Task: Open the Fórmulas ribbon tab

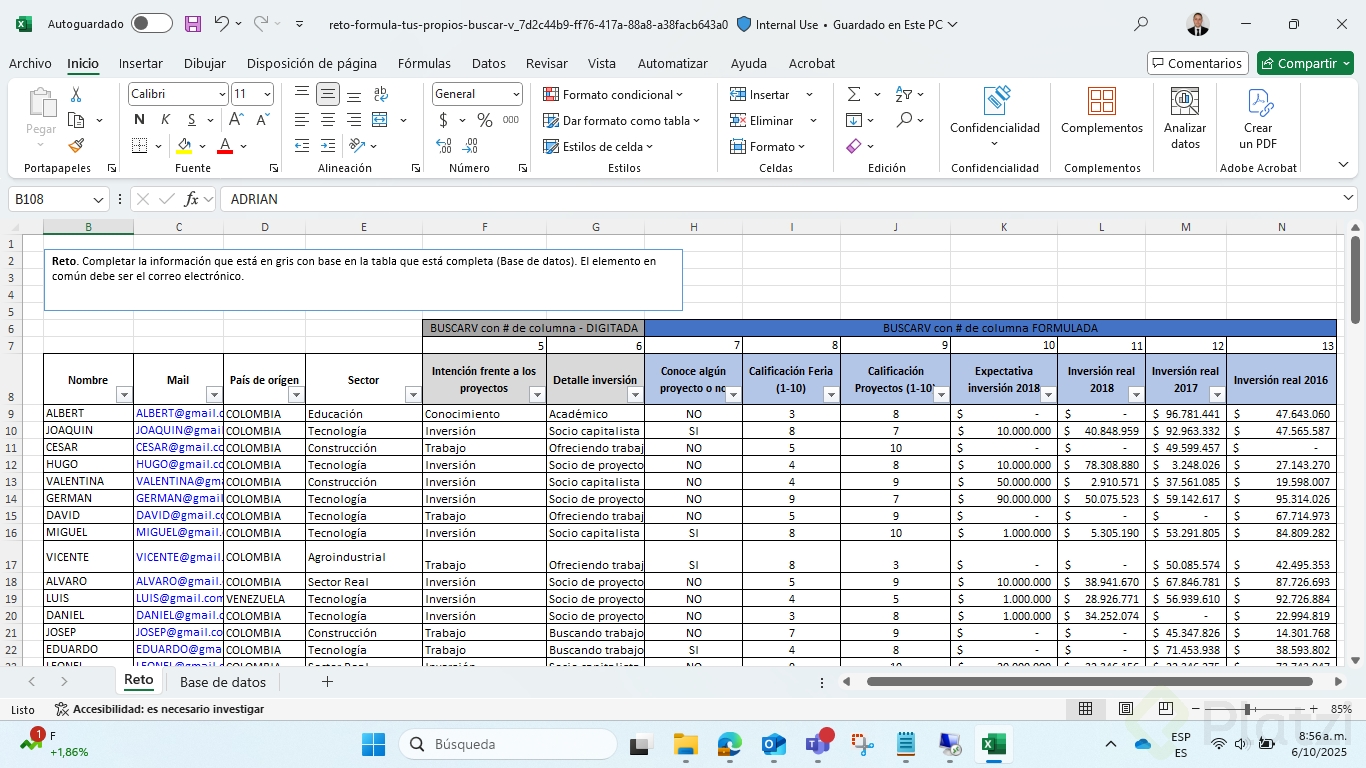Action: [424, 63]
